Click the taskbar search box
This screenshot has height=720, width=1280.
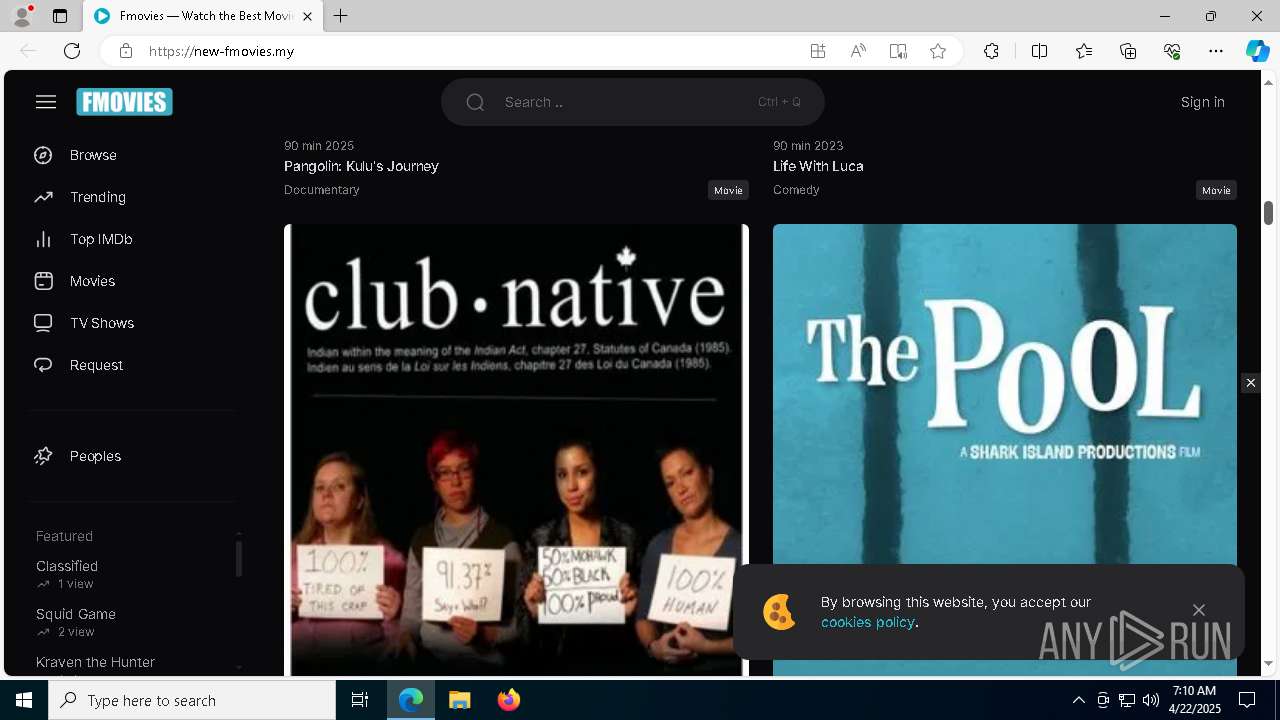[x=192, y=700]
